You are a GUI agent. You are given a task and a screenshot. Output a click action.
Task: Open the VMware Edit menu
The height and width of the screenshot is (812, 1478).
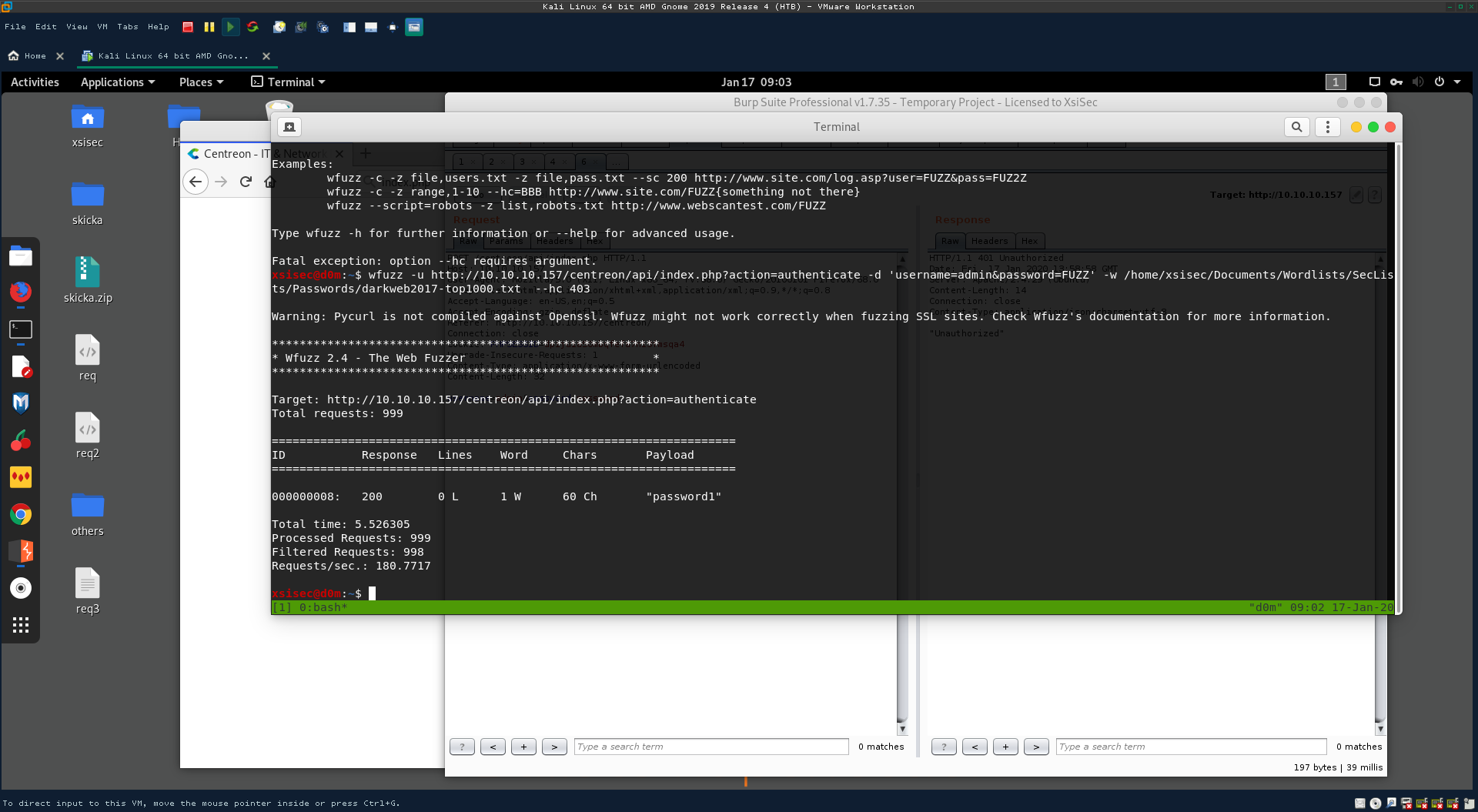coord(46,27)
